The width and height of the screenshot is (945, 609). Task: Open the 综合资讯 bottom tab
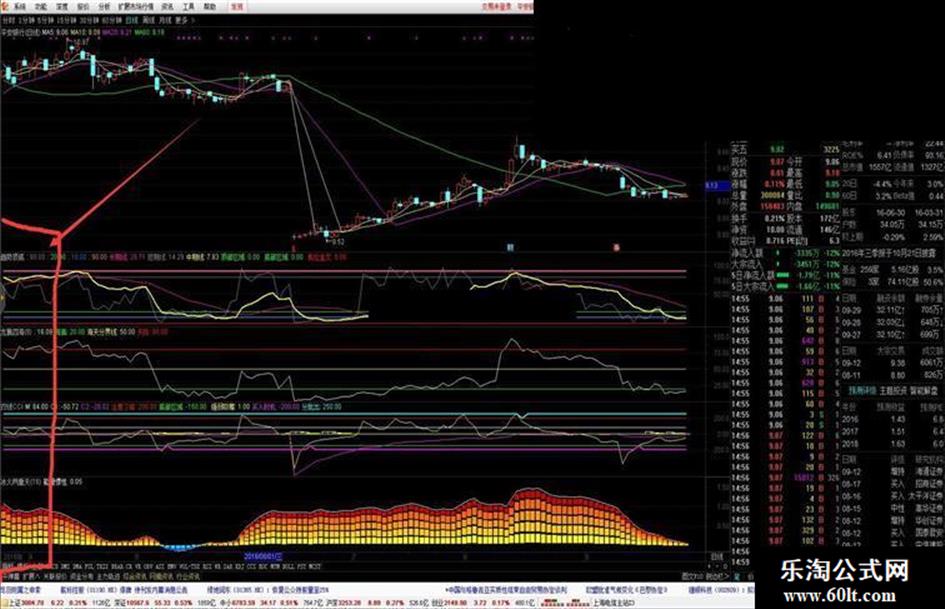tap(135, 576)
